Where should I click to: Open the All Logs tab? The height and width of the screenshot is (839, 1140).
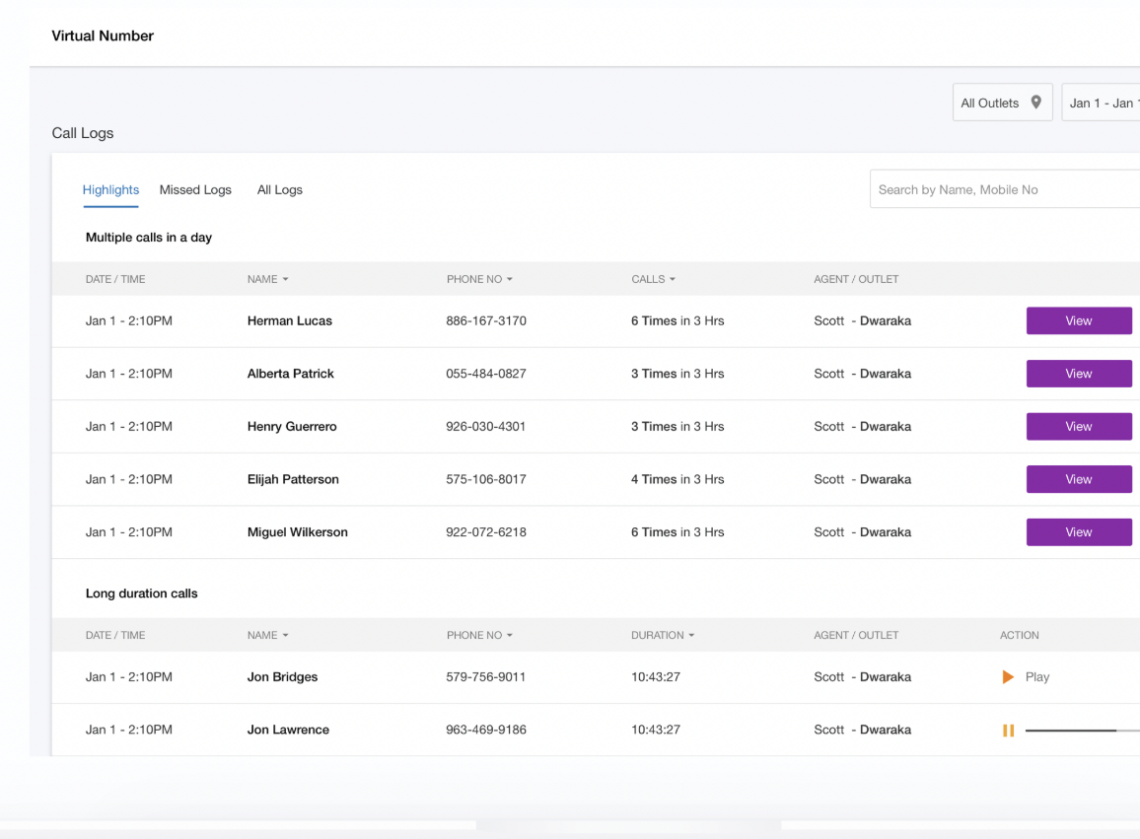coord(279,190)
